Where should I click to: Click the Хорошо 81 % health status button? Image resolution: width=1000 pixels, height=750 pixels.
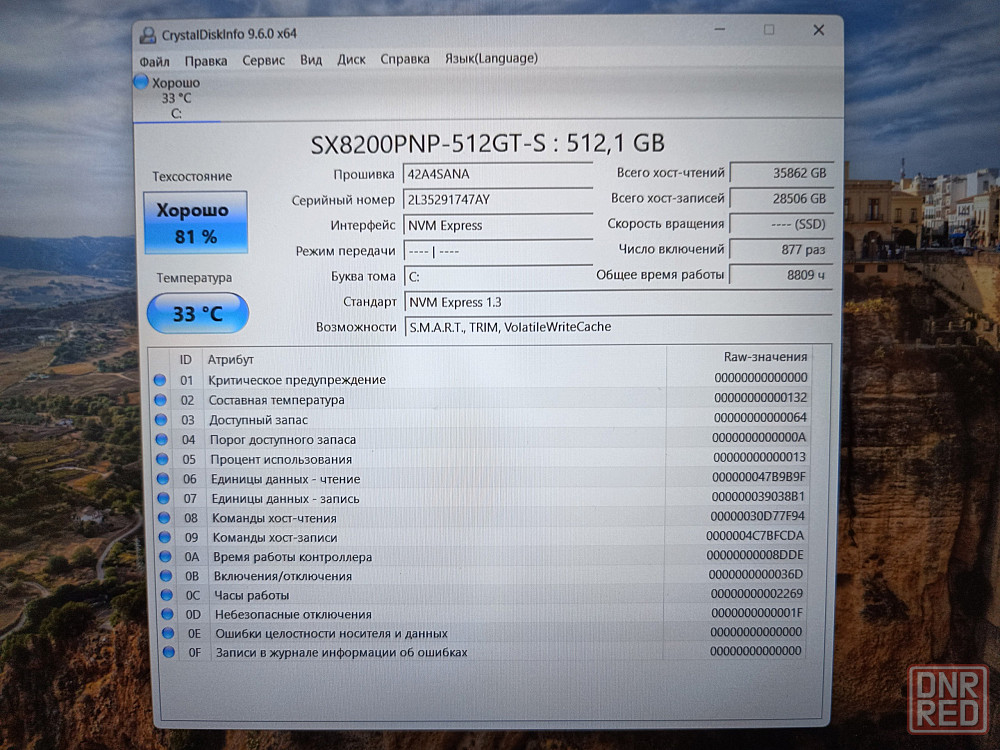pyautogui.click(x=195, y=223)
